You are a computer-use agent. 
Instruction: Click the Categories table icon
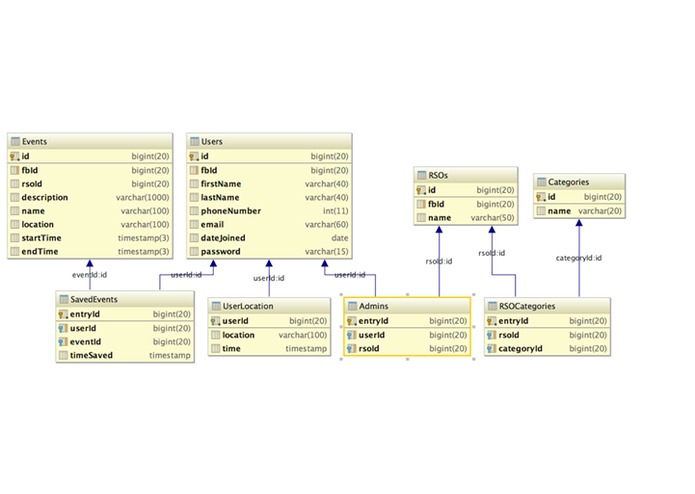(541, 182)
